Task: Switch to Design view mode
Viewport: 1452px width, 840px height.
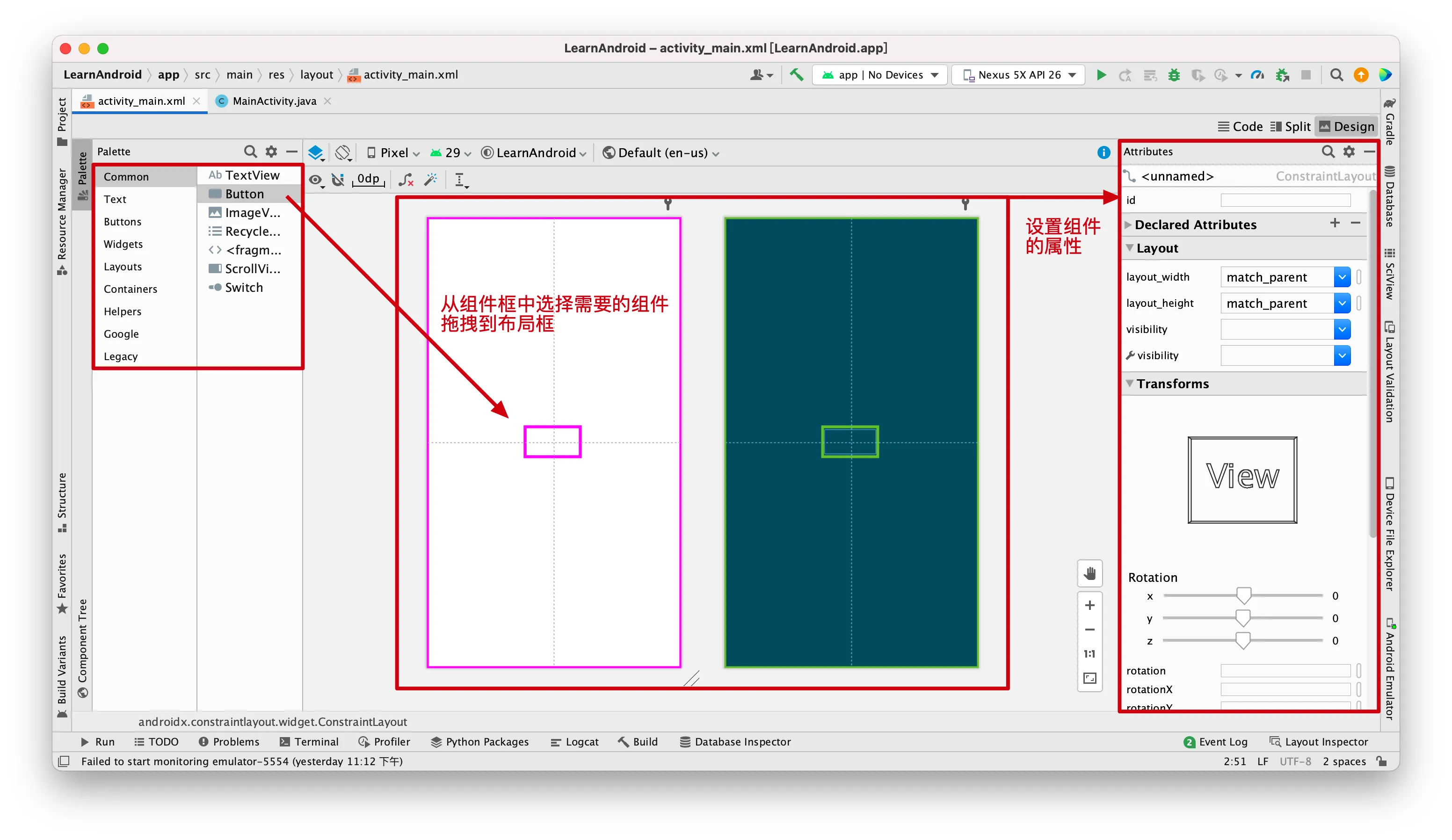Action: point(1347,127)
